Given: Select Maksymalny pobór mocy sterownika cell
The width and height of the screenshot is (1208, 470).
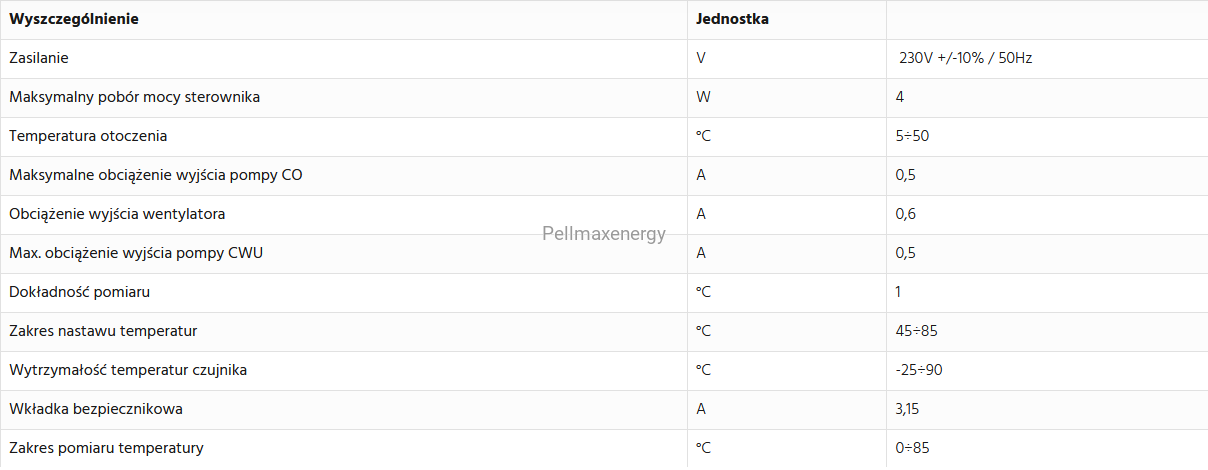Looking at the screenshot, I should pyautogui.click(x=135, y=97).
